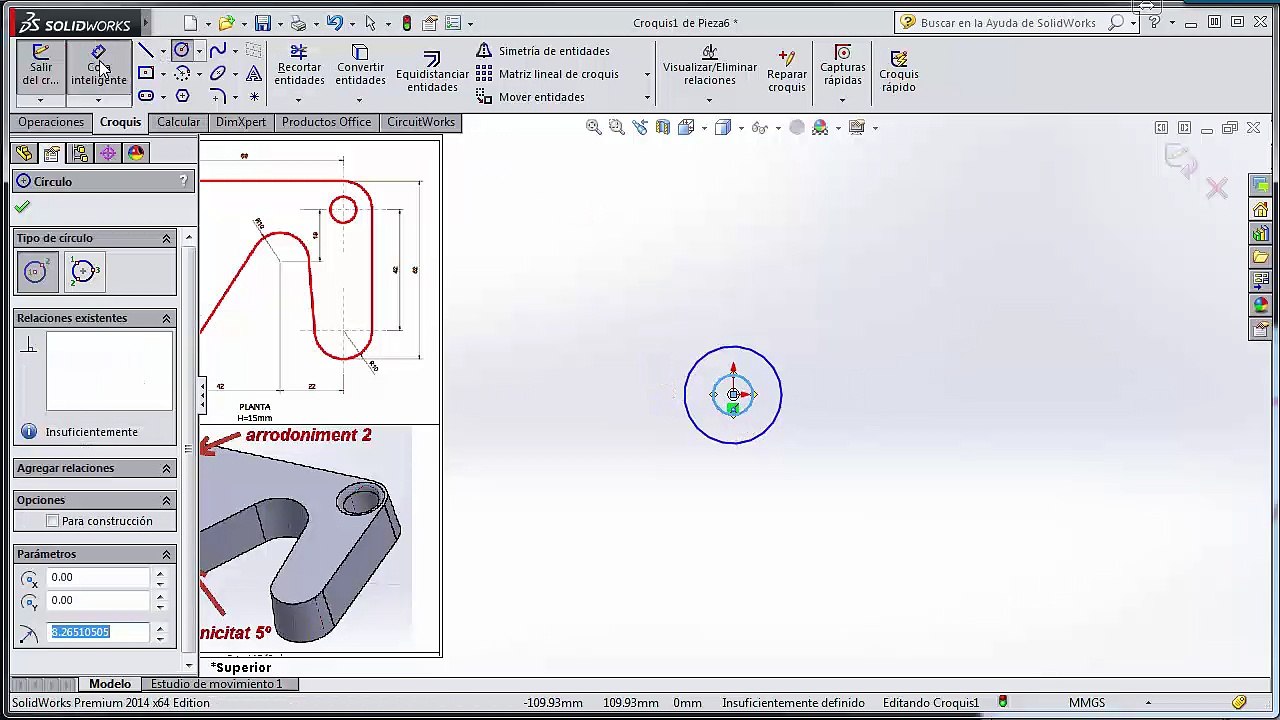1280x720 pixels.
Task: Accept the circle with the green checkmark
Action: (22, 207)
